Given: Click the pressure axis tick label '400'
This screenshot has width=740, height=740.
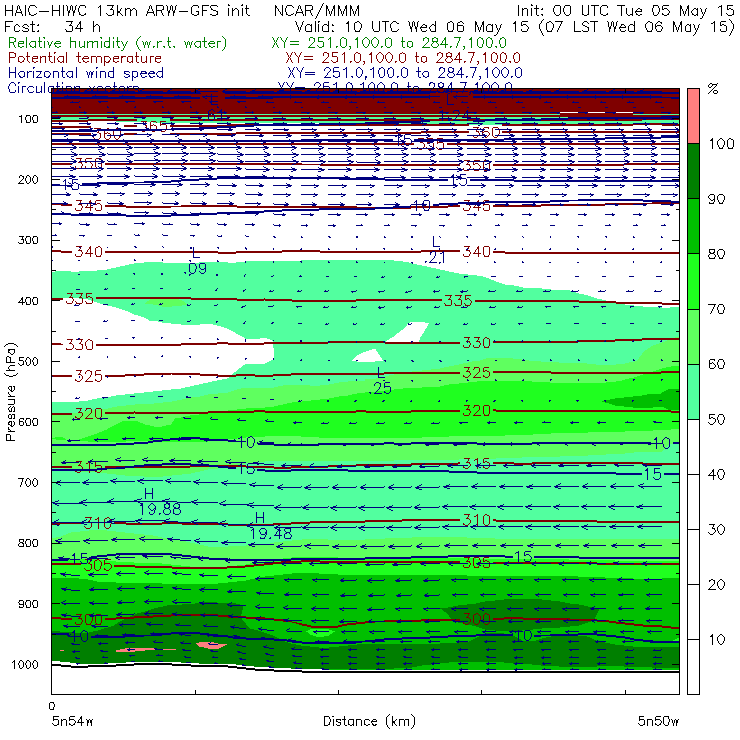Looking at the screenshot, I should (28, 301).
